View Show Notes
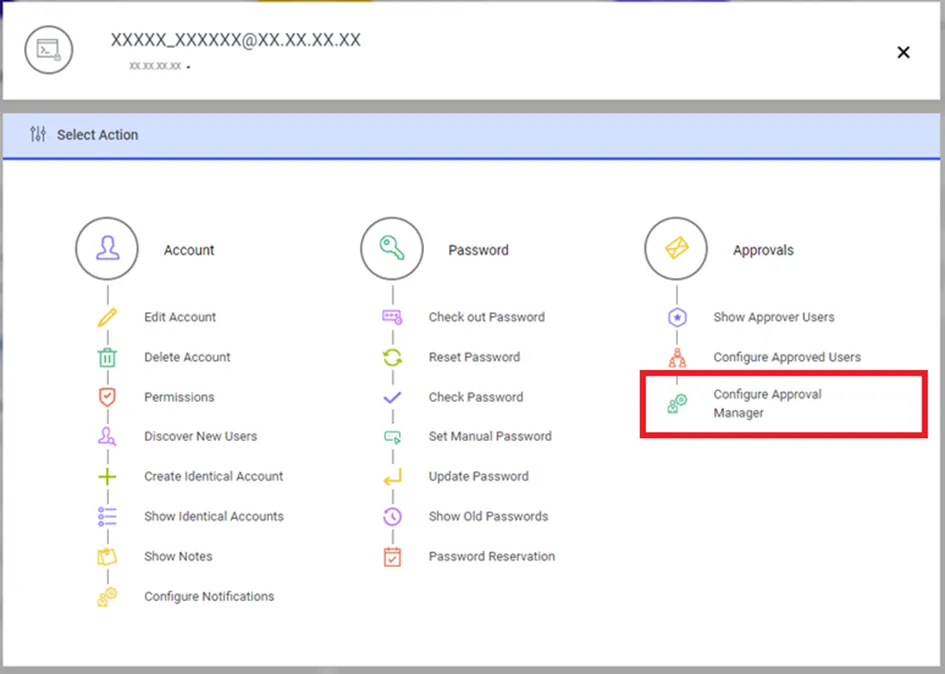945x674 pixels. (x=178, y=556)
